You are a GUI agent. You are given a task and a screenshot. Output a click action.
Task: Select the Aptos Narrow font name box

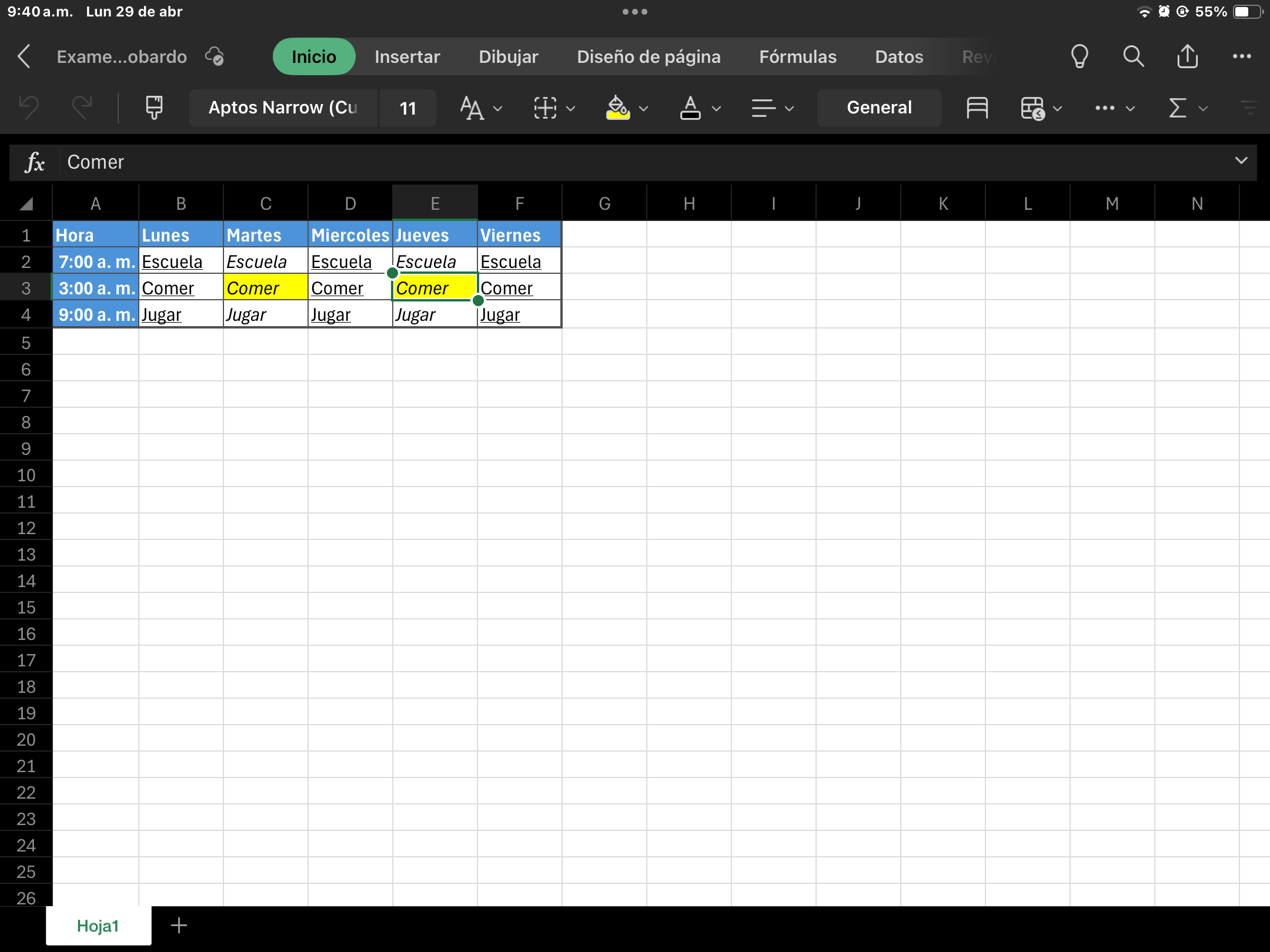tap(283, 108)
